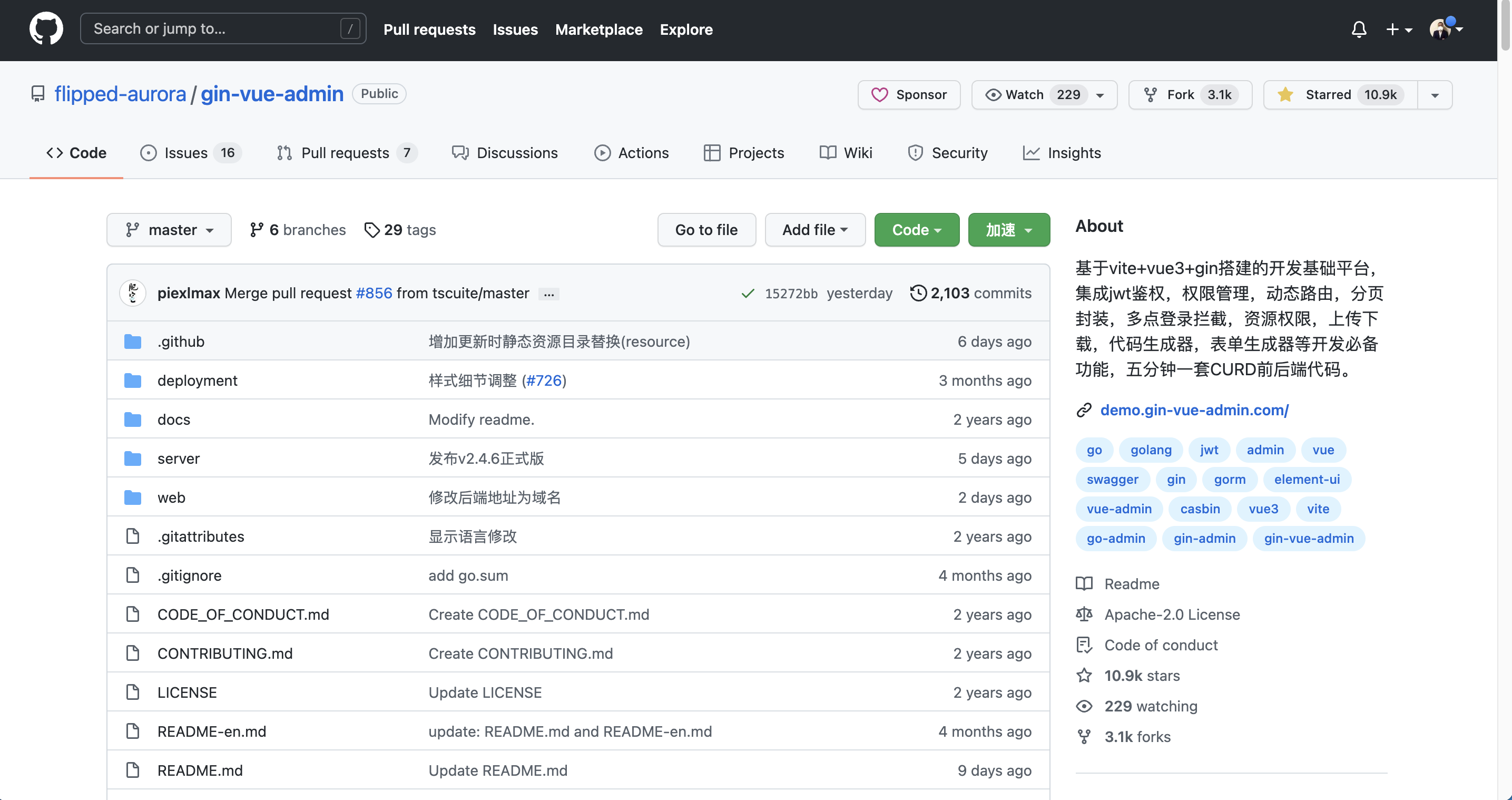
Task: Click the .github folder icon
Action: tap(133, 342)
